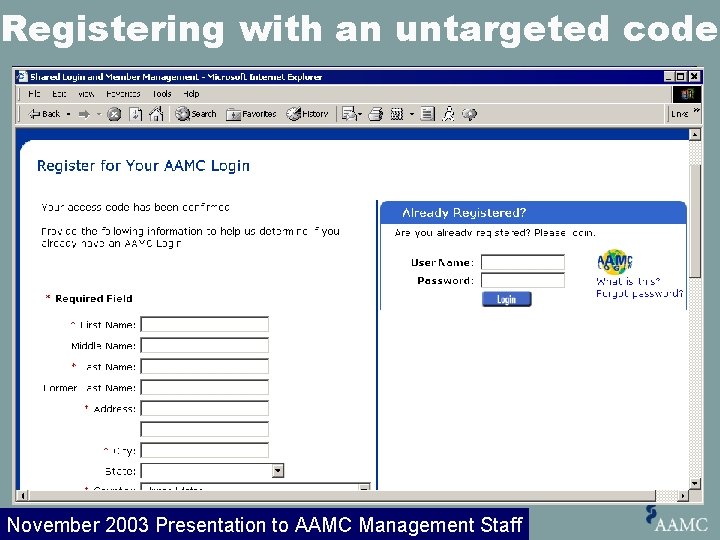The image size is (720, 540).
Task: Click the 'Required Field' label text
Action: coord(94,298)
